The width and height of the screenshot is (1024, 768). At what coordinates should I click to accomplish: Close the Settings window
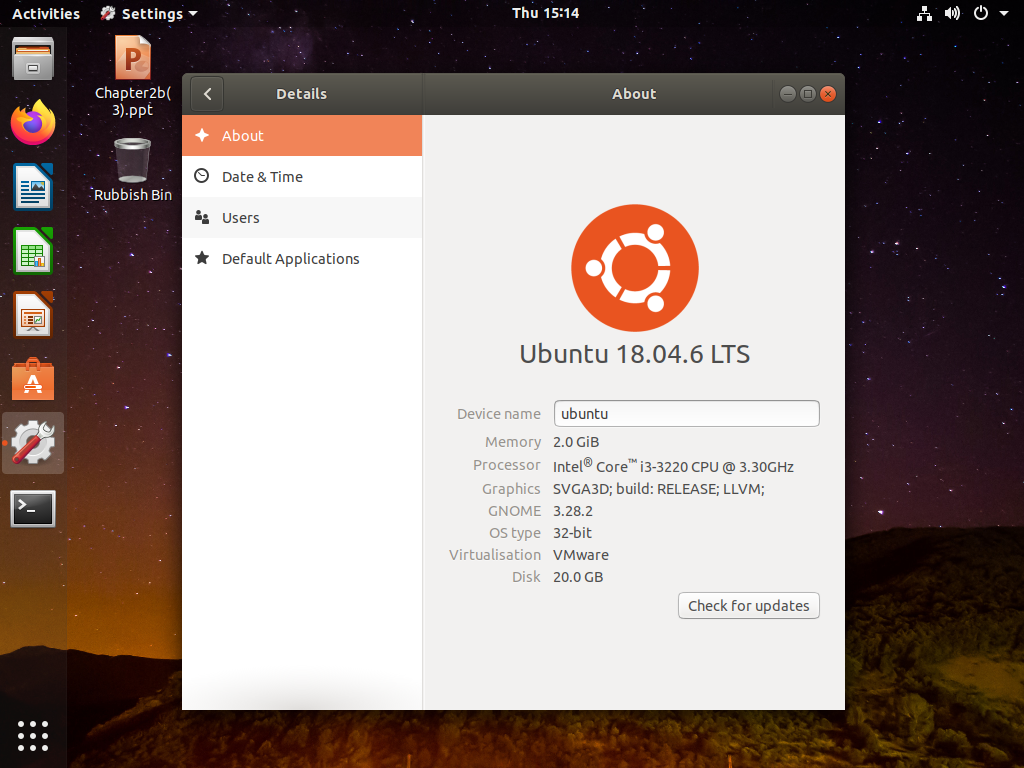point(828,94)
